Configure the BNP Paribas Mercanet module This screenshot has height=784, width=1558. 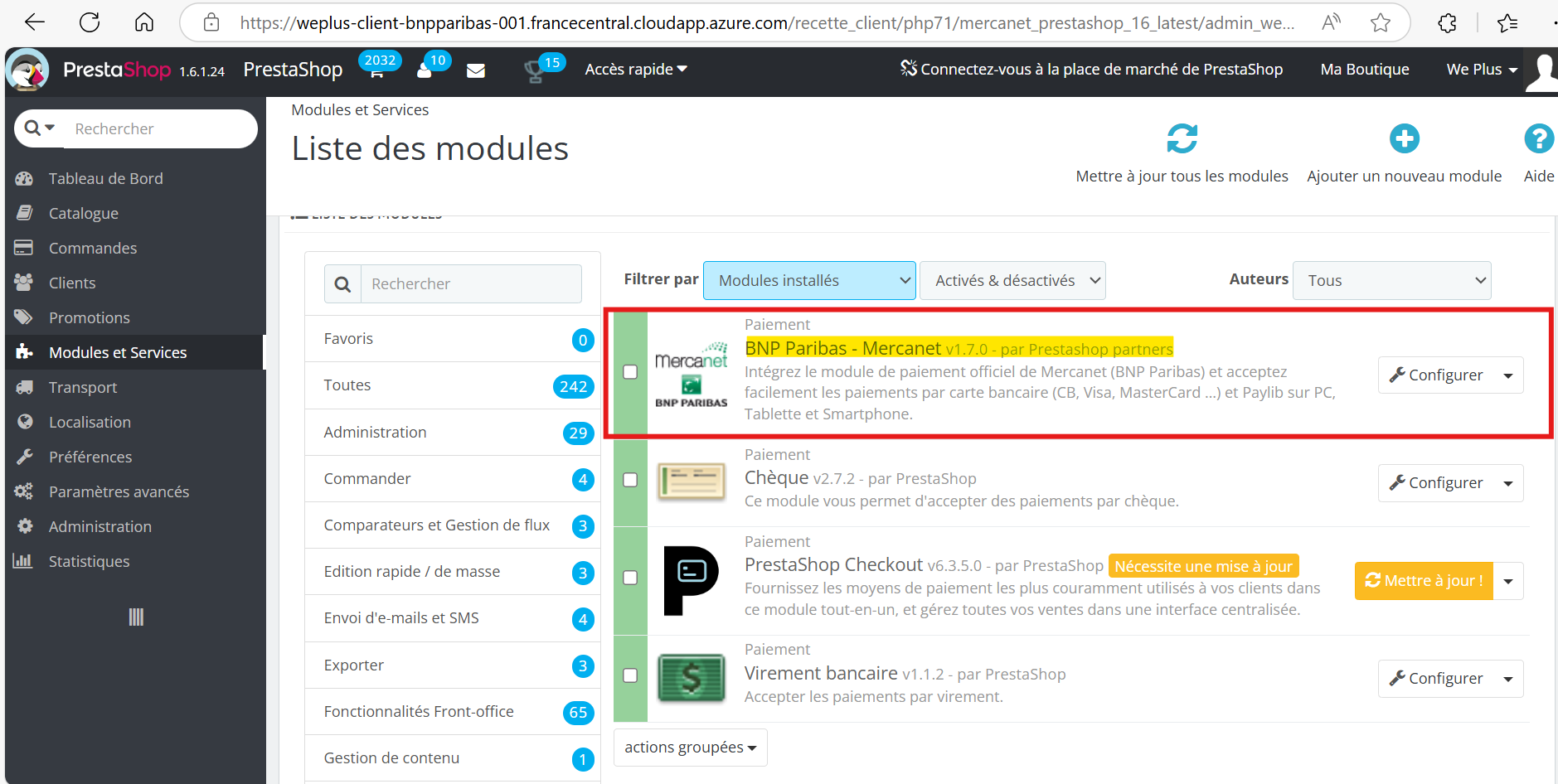point(1436,375)
